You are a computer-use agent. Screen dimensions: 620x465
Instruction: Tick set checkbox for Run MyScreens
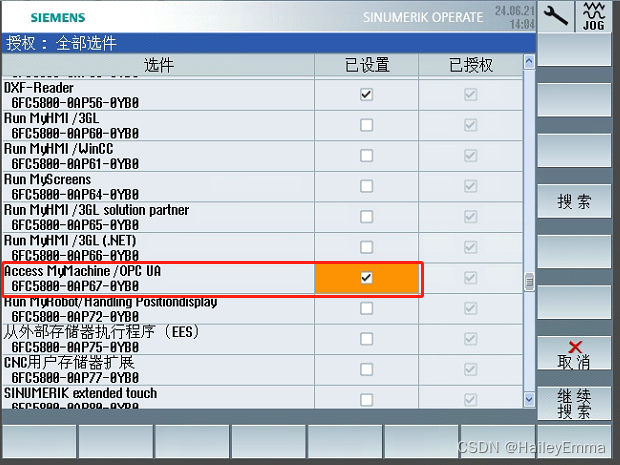pos(366,186)
